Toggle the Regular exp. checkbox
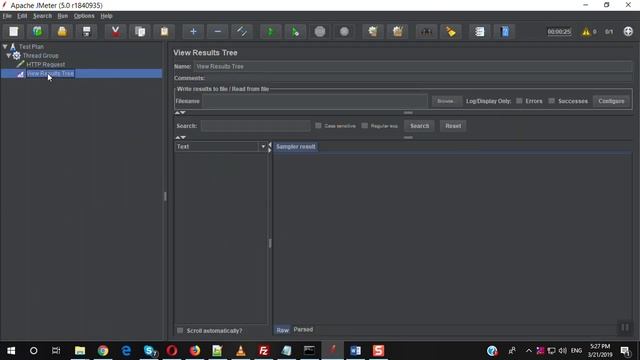 (364, 126)
